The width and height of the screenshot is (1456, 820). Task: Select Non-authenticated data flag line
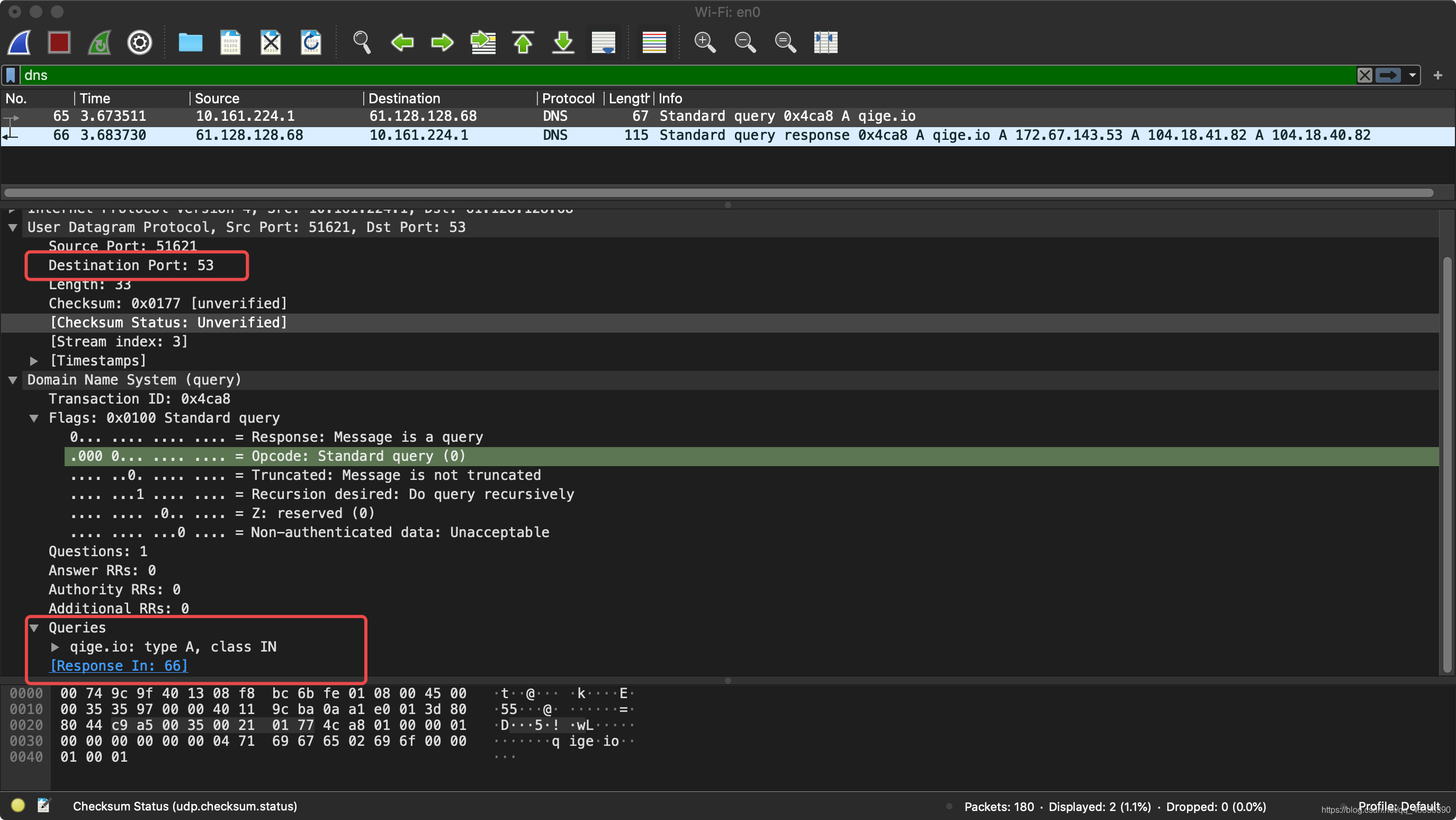310,532
